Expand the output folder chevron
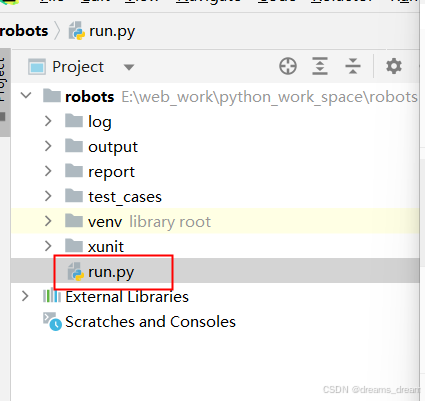Screen dimensions: 425x401 (48, 146)
